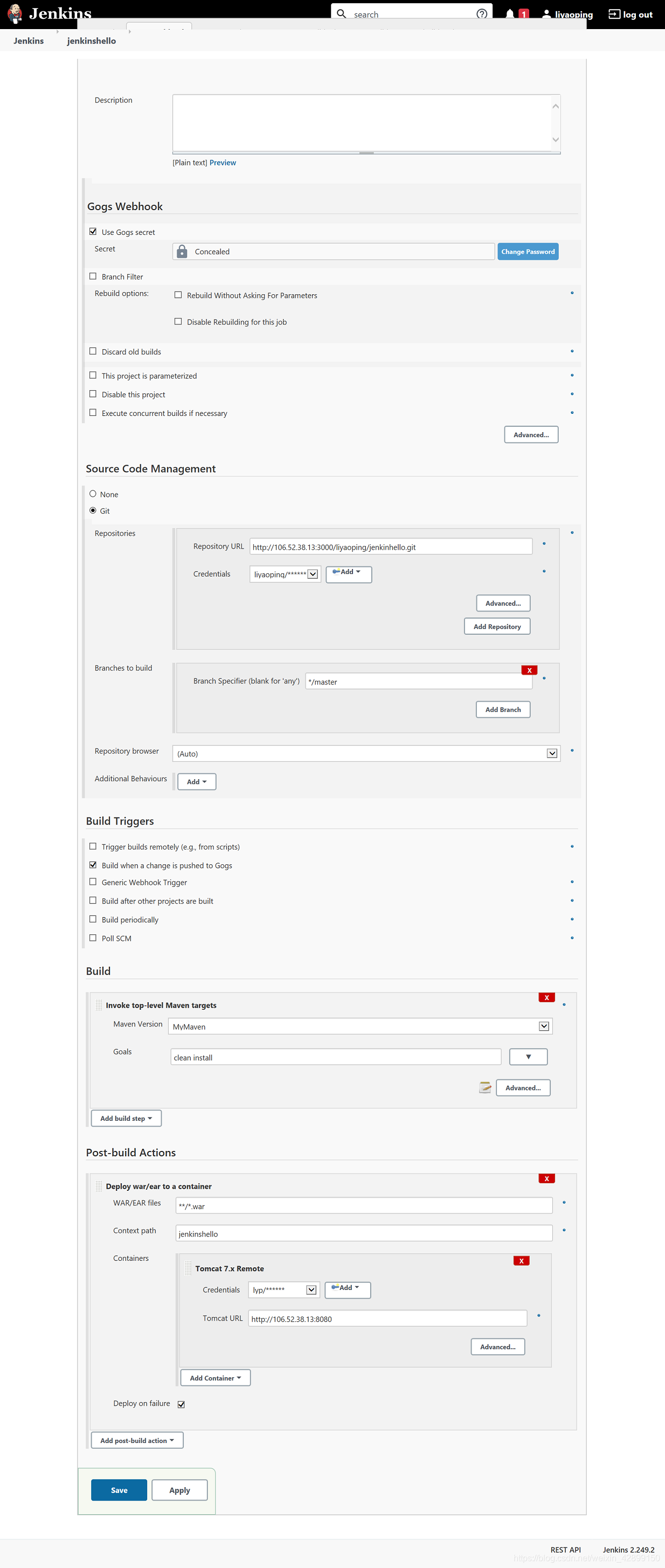665x1568 pixels.
Task: Click in the Description text area
Action: (x=366, y=123)
